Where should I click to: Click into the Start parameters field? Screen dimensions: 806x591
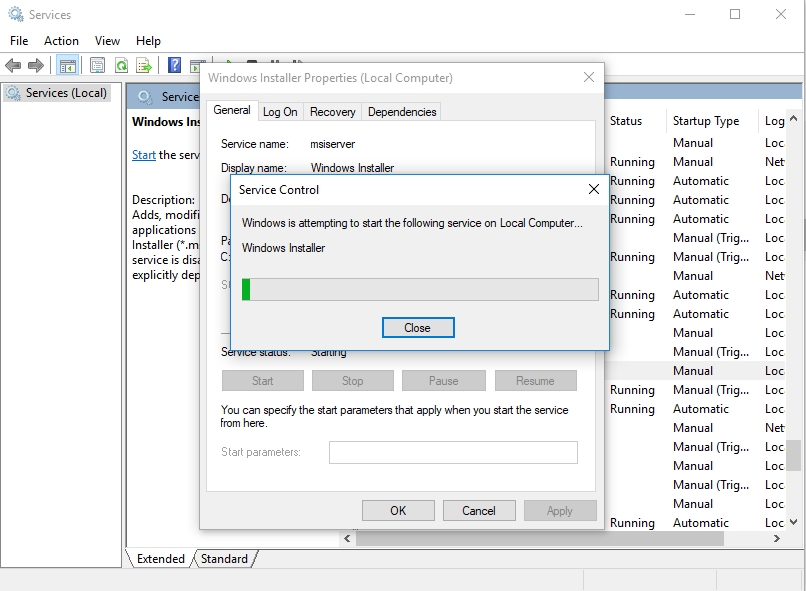pyautogui.click(x=453, y=452)
